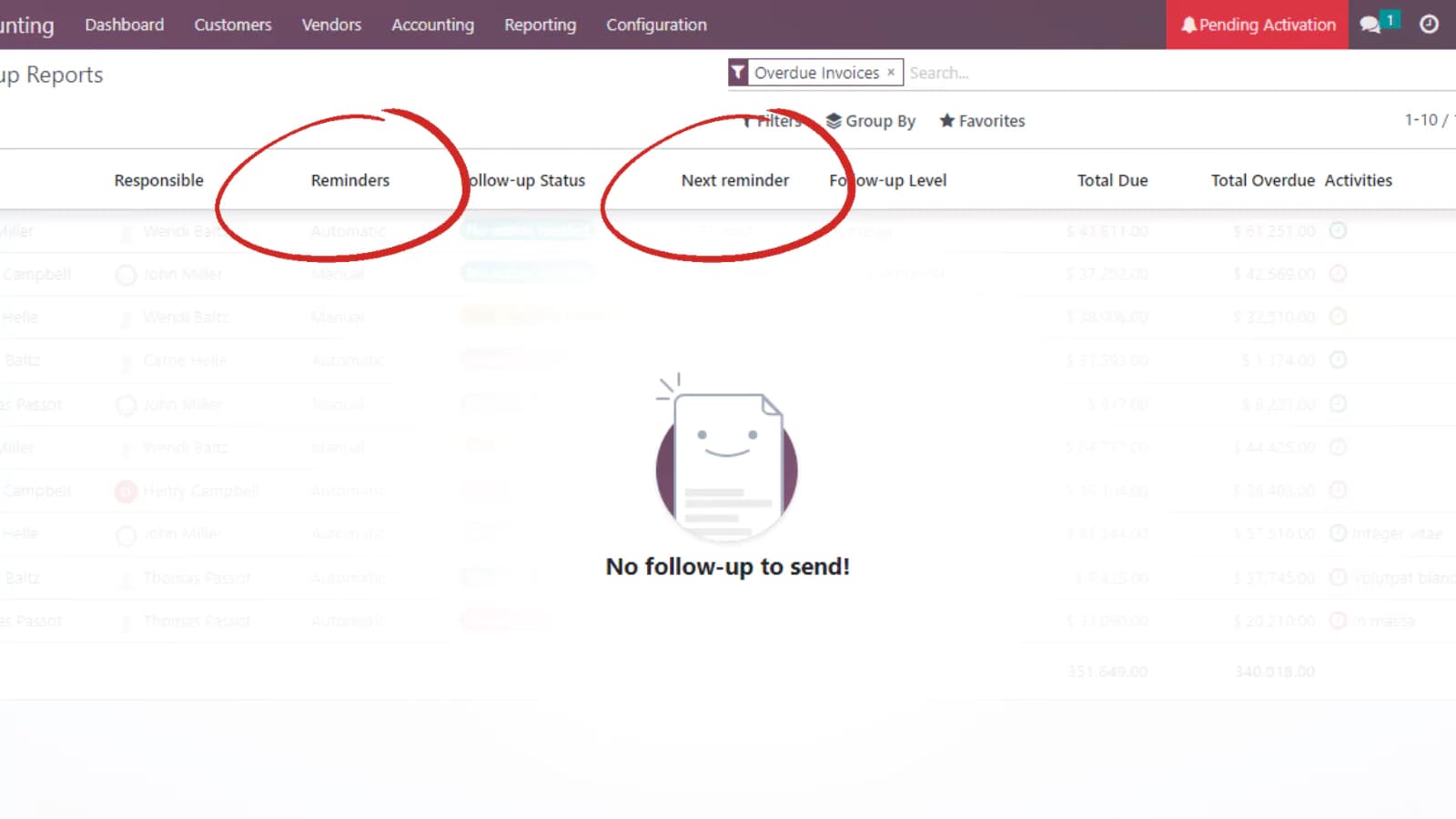Remove the Overdue Invoices filter

[891, 73]
